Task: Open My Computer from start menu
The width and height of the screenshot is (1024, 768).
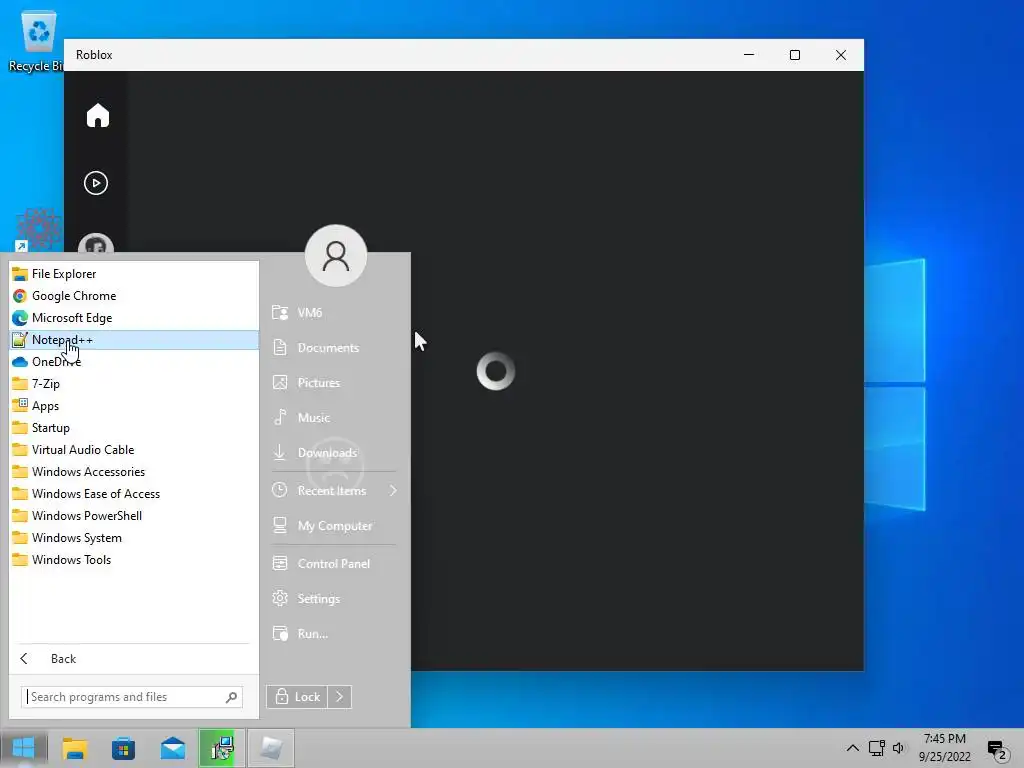Action: point(334,526)
